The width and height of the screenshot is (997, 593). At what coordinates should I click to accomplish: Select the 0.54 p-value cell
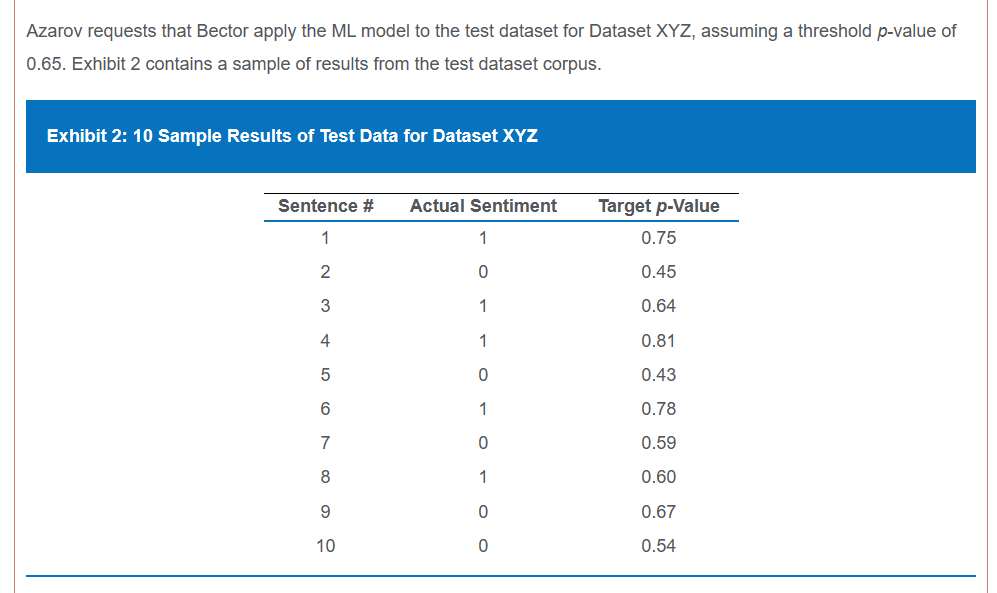point(658,546)
